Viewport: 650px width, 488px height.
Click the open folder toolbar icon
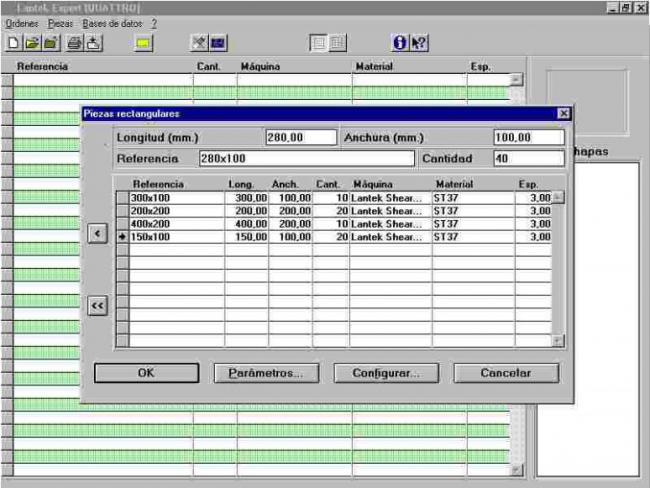(x=32, y=43)
